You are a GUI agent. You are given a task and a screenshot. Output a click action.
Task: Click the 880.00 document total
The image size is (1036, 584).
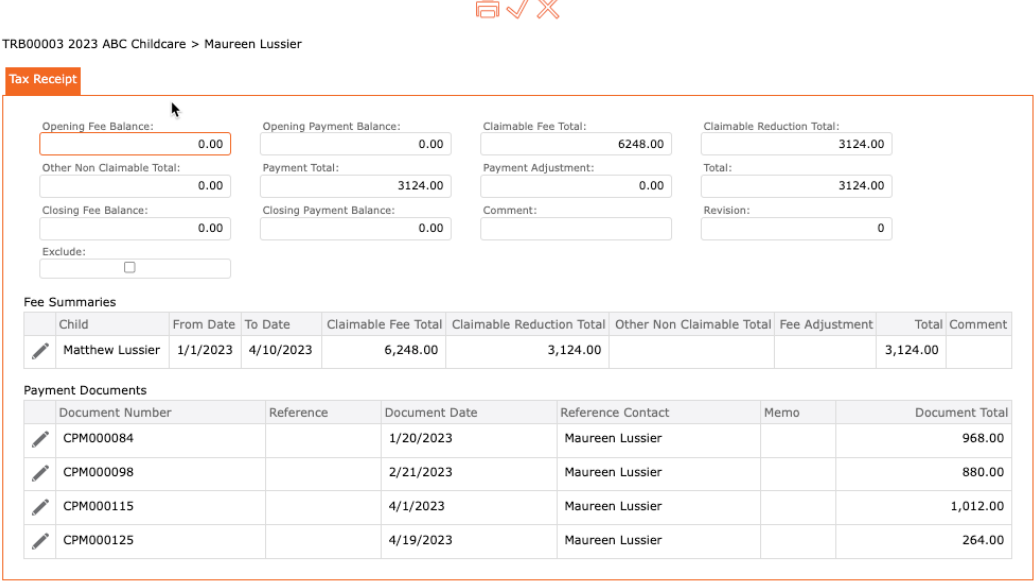click(983, 472)
